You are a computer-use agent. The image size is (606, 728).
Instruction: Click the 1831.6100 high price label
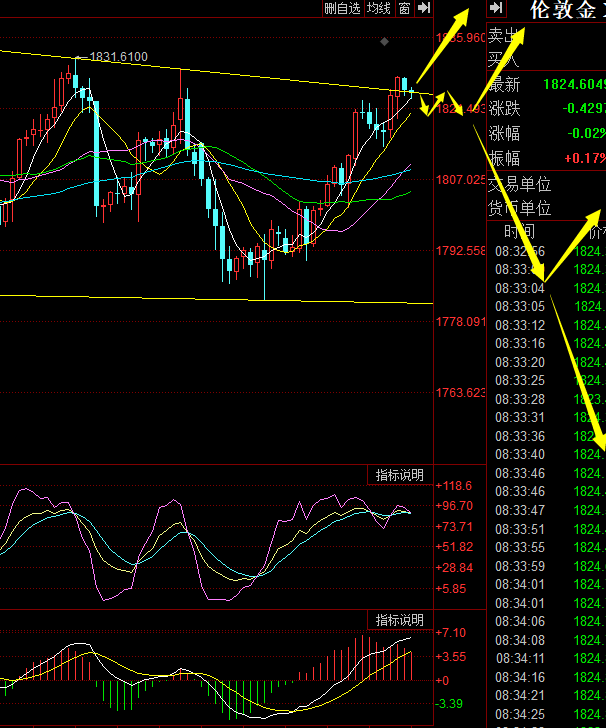[x=118, y=57]
